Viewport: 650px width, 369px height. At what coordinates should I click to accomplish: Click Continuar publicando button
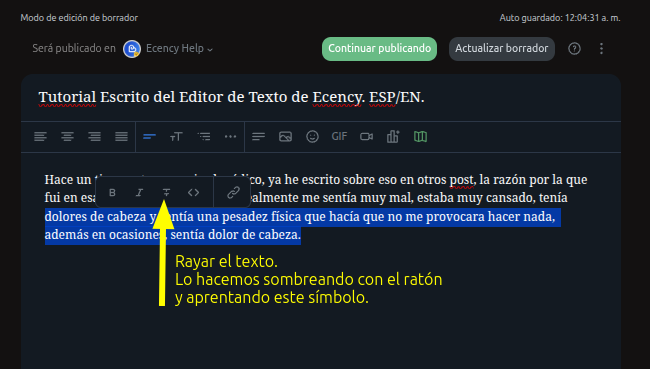coord(379,49)
